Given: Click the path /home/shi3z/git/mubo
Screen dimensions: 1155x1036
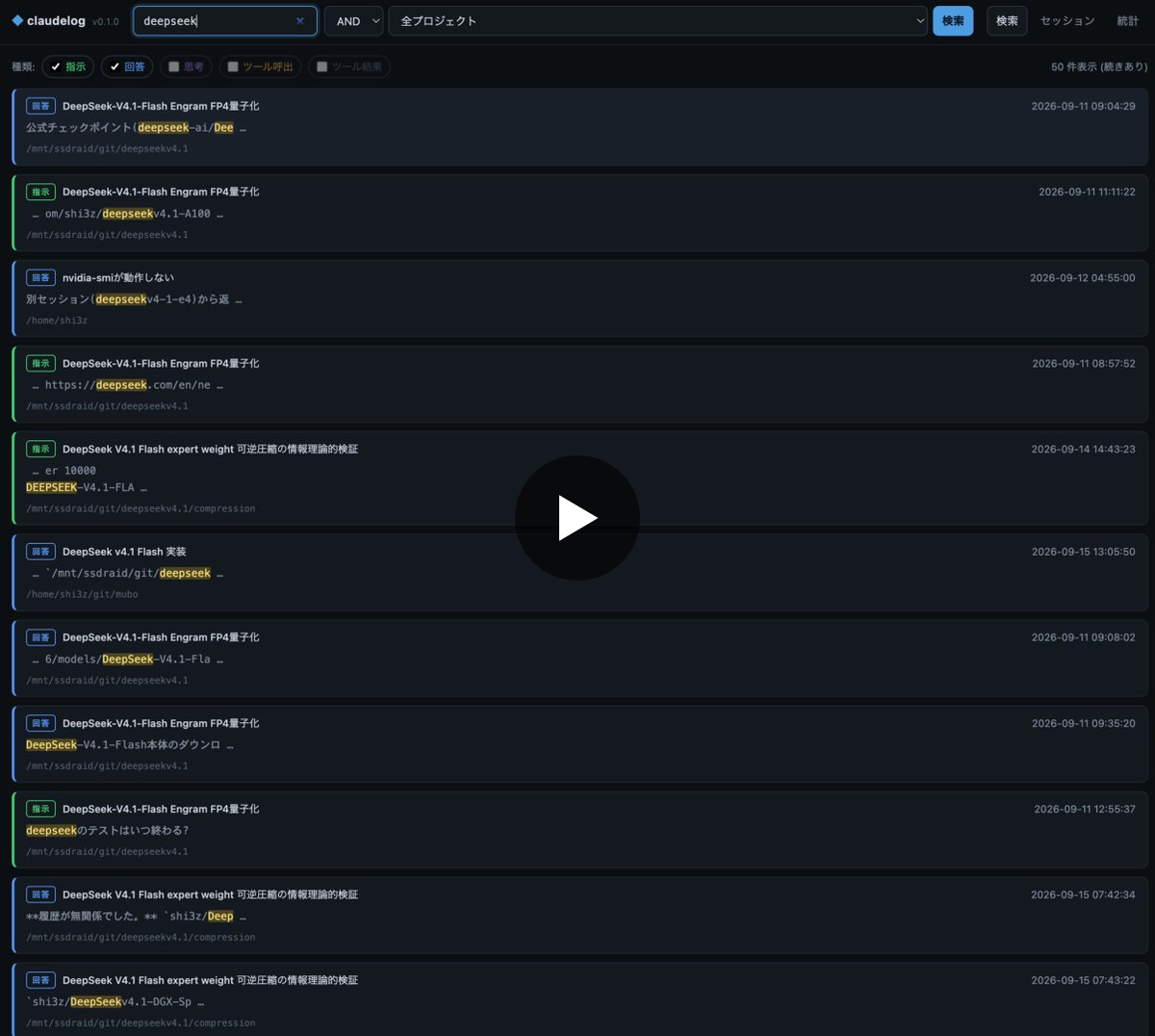Looking at the screenshot, I should 82,594.
